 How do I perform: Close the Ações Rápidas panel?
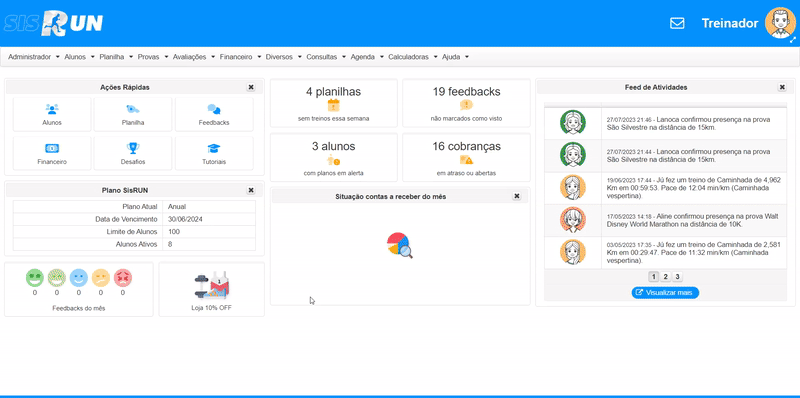[251, 87]
